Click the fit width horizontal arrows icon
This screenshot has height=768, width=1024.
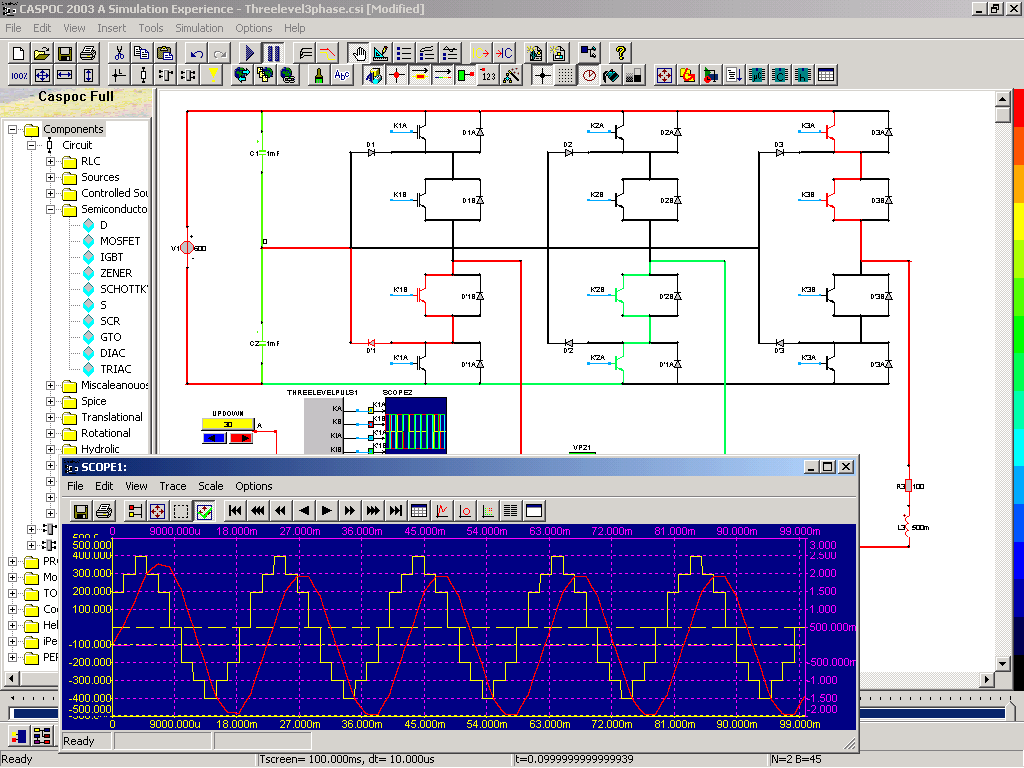coord(65,75)
